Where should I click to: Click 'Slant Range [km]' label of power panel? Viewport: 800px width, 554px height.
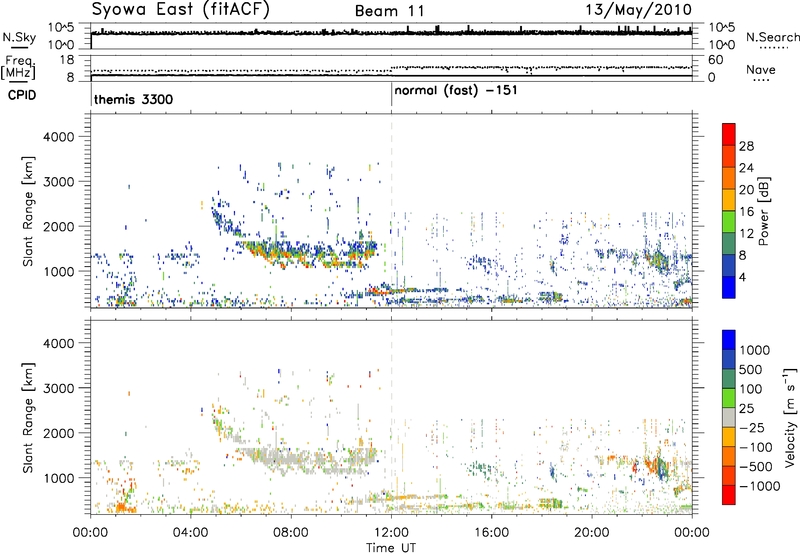point(28,211)
